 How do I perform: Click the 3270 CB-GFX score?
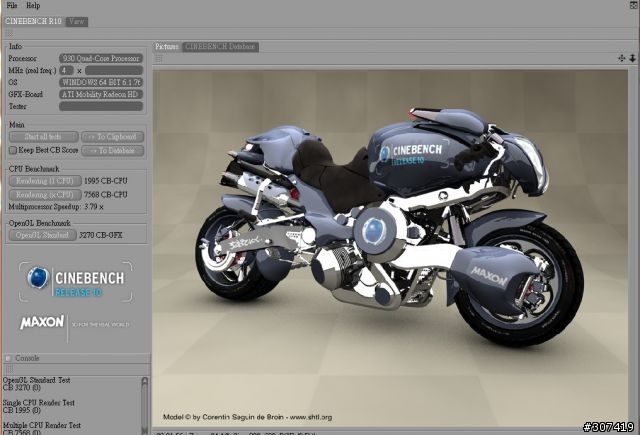pyautogui.click(x=100, y=235)
